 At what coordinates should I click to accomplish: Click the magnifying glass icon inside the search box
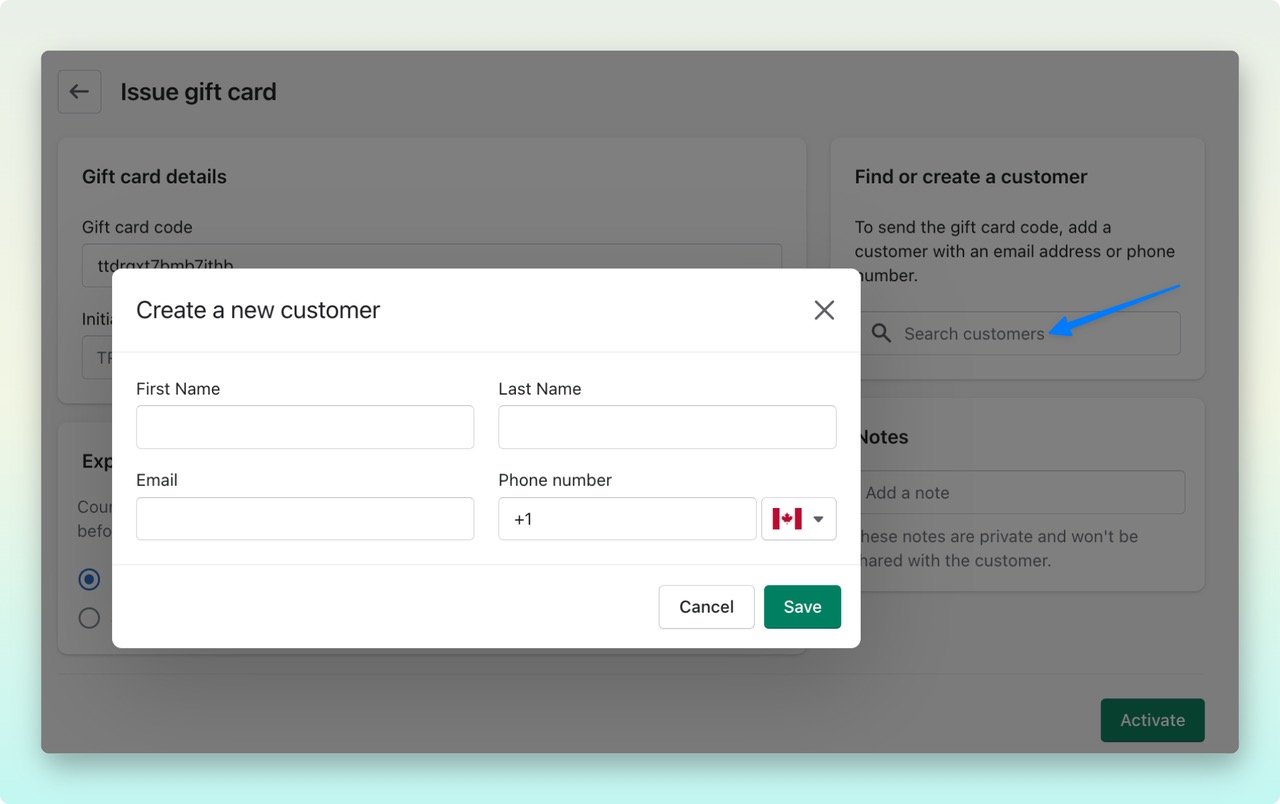click(x=881, y=333)
